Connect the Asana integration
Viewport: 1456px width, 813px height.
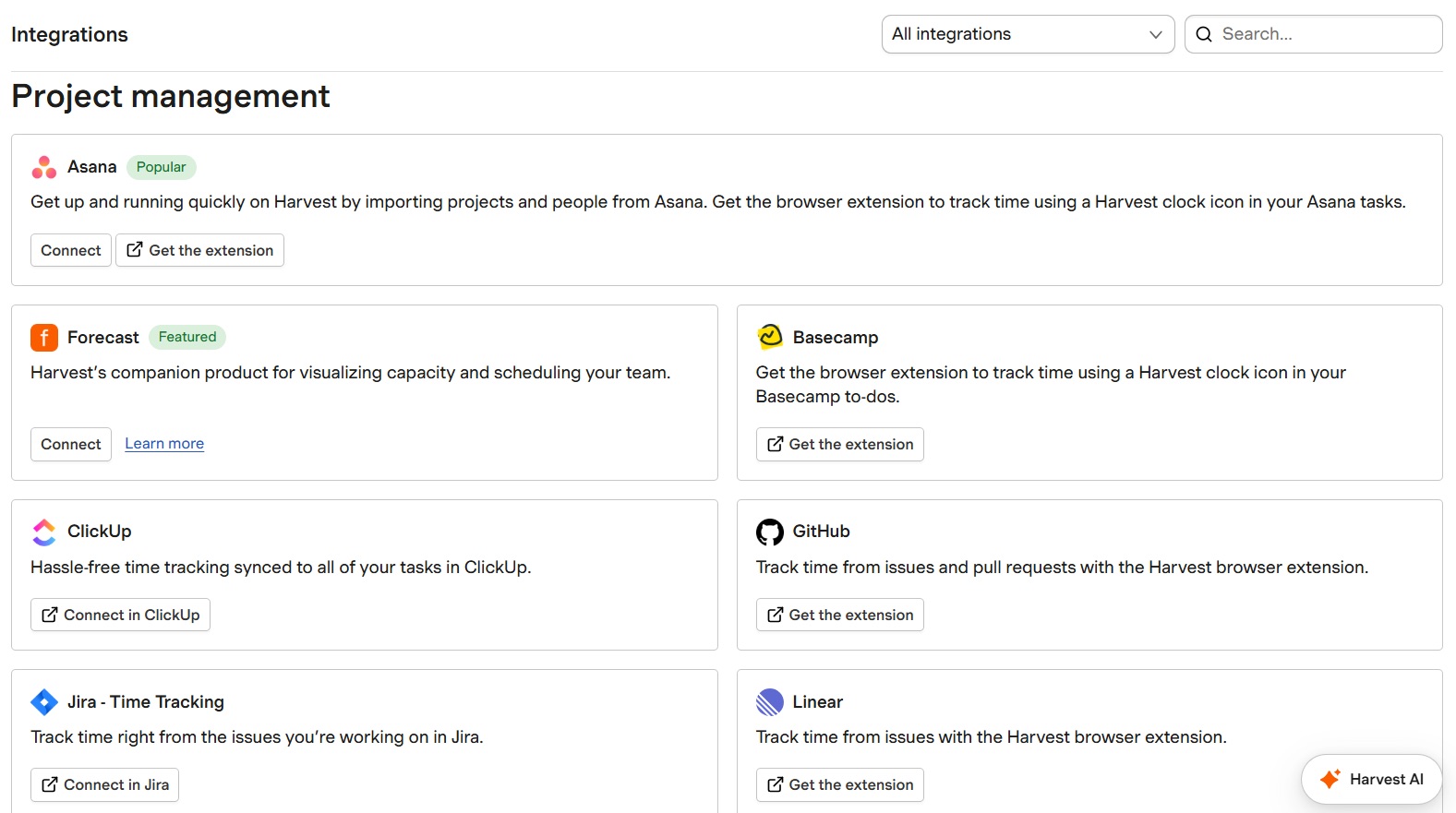point(71,250)
